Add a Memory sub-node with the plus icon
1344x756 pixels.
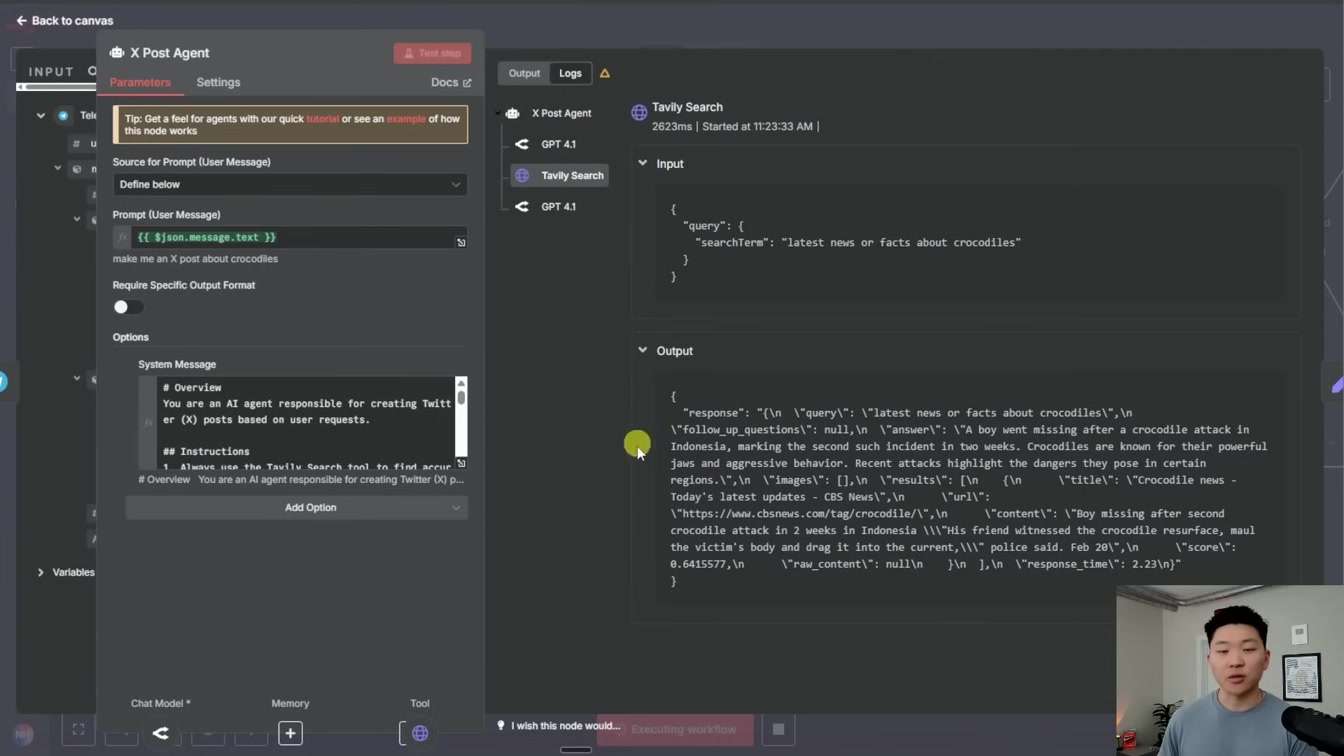pyautogui.click(x=290, y=733)
